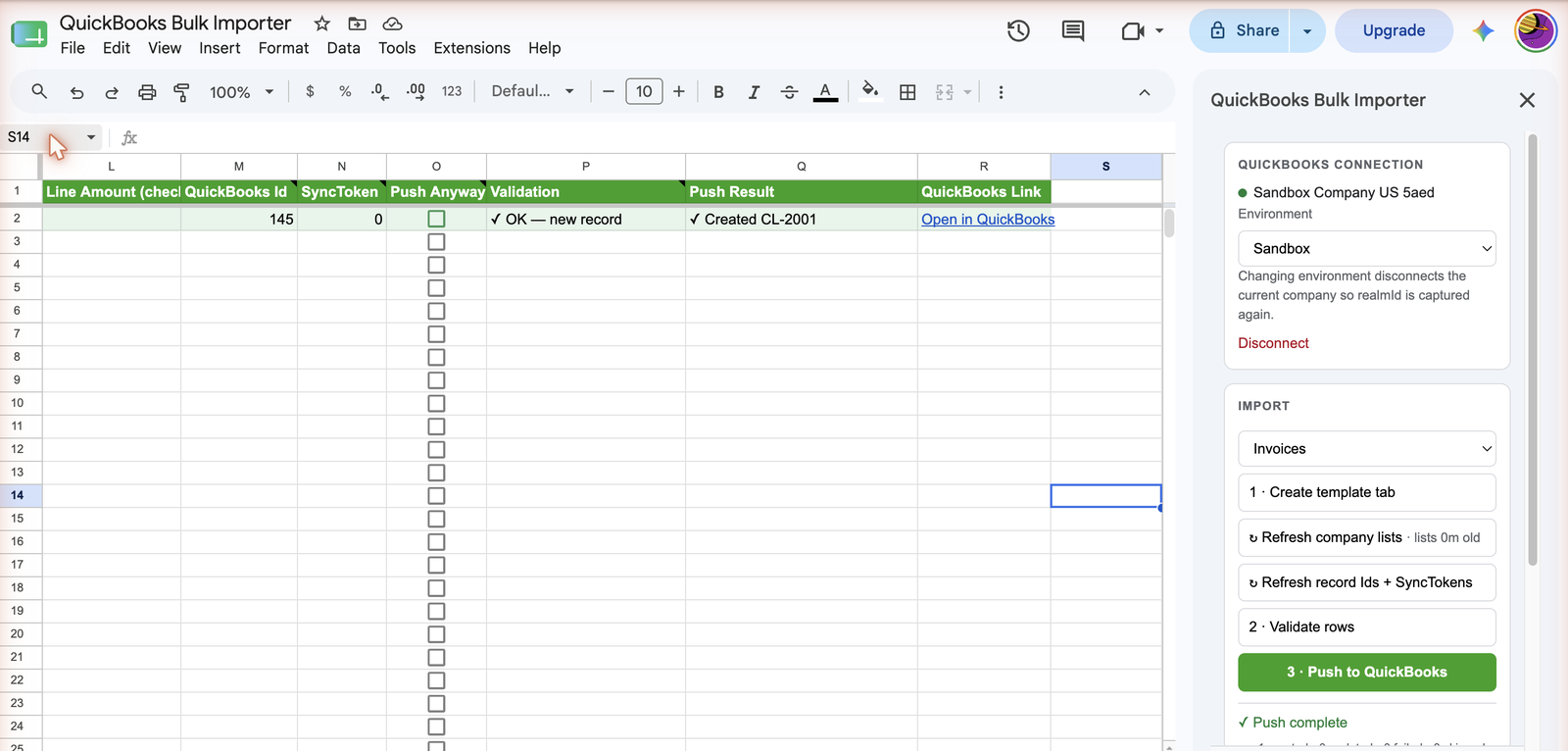
Task: Open the Google account avatar
Action: [x=1536, y=31]
